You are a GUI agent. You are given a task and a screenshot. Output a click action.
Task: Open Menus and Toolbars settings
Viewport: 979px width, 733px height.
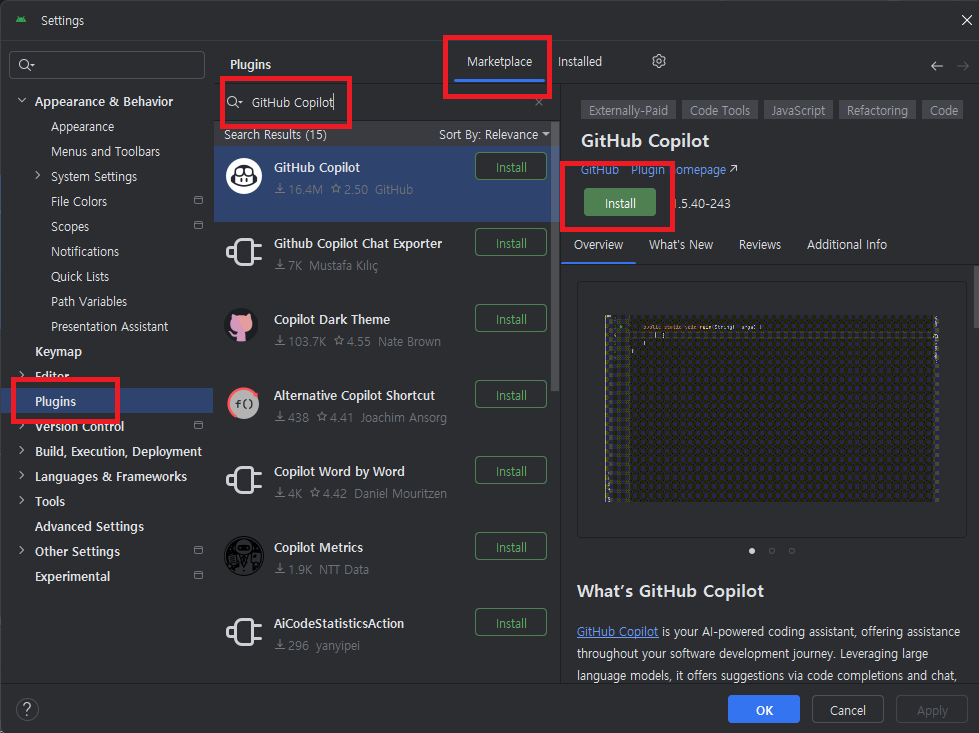tap(106, 152)
